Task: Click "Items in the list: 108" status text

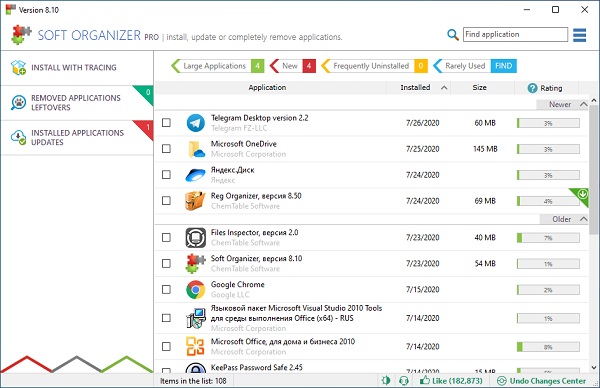Action: pos(193,381)
